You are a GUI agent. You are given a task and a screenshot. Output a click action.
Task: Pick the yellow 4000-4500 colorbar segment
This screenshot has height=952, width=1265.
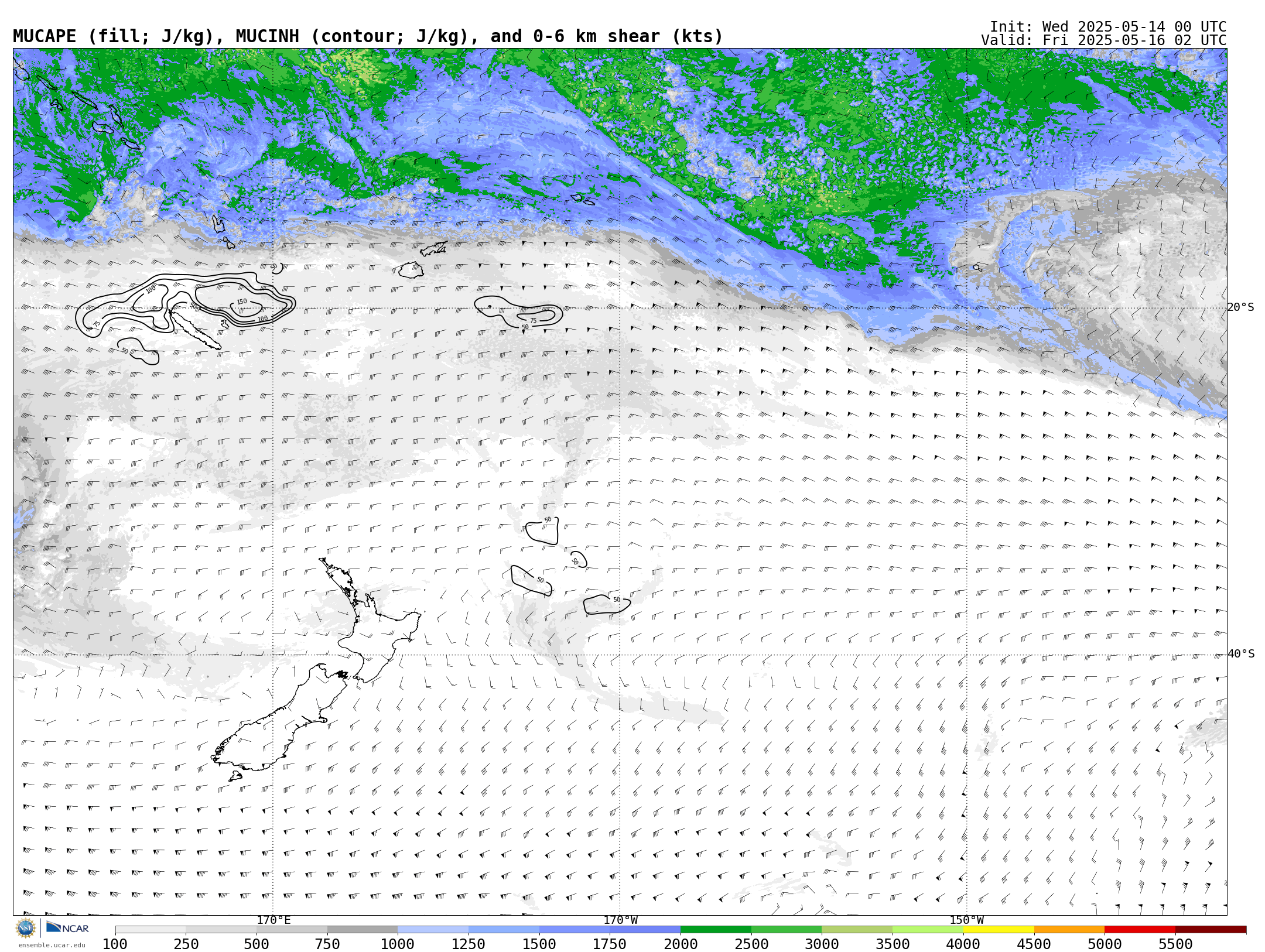pyautogui.click(x=999, y=930)
